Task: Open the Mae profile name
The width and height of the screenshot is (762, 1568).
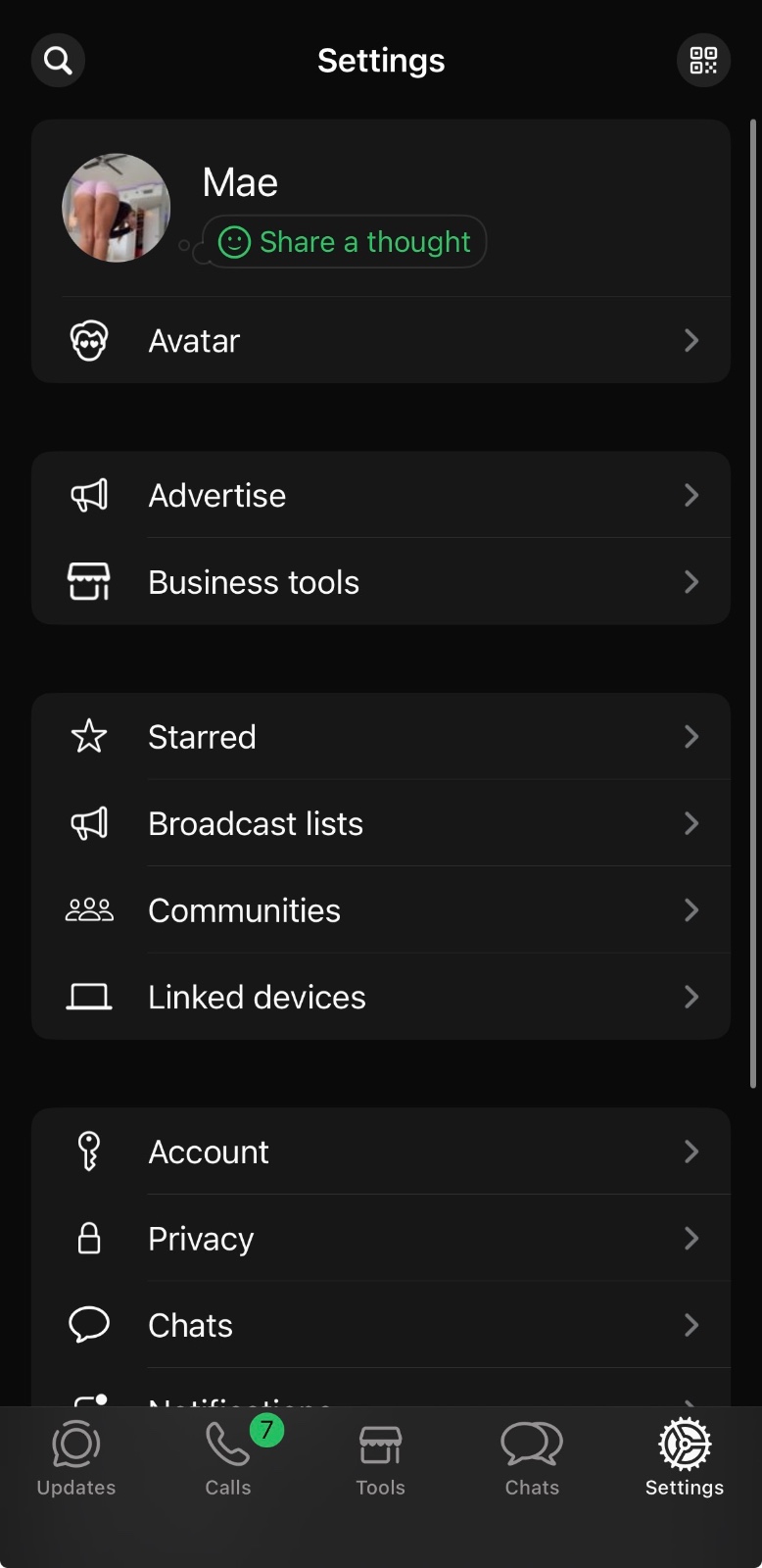Action: coord(240,182)
